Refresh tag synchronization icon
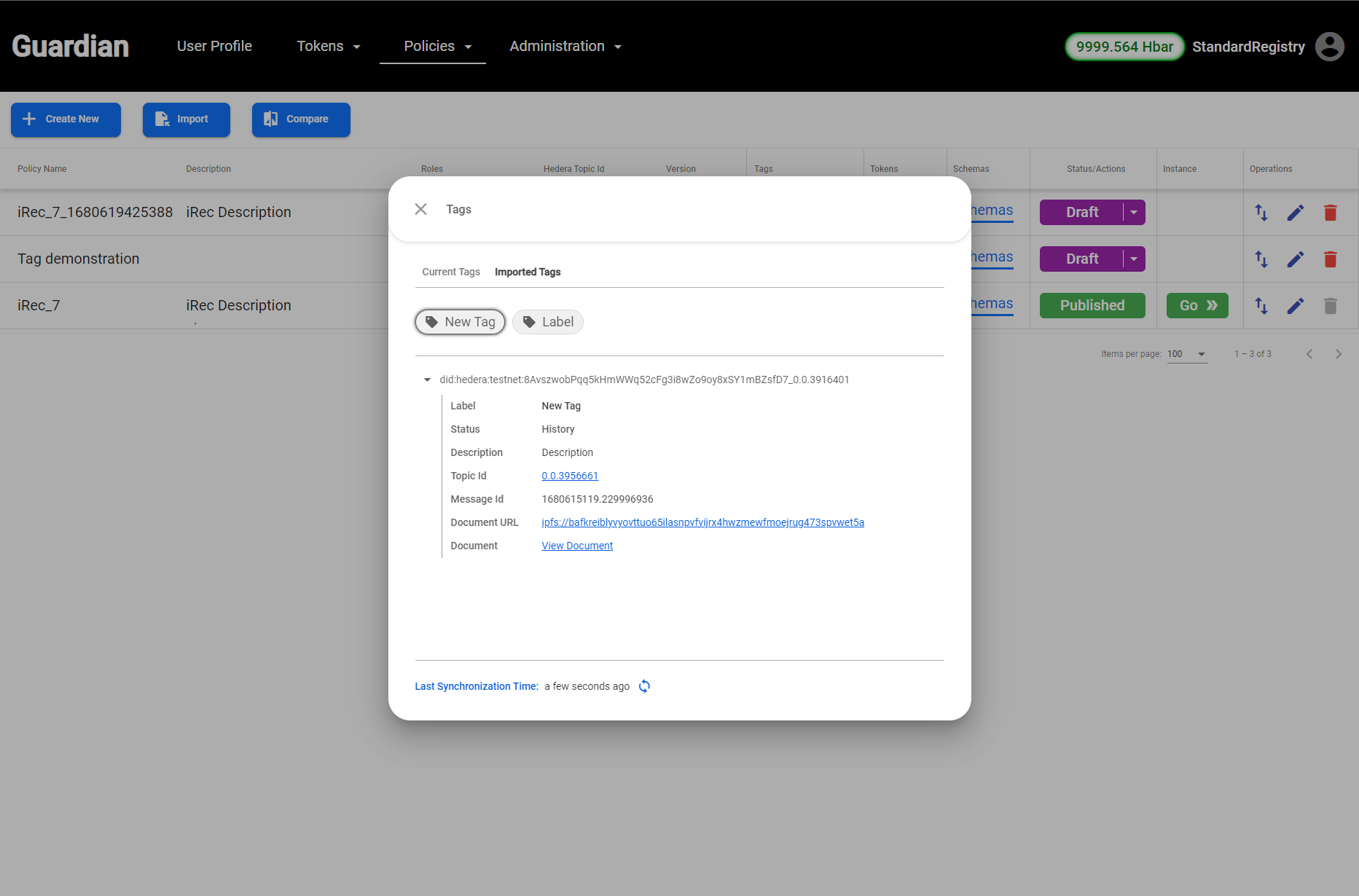The width and height of the screenshot is (1359, 896). pyautogui.click(x=644, y=686)
